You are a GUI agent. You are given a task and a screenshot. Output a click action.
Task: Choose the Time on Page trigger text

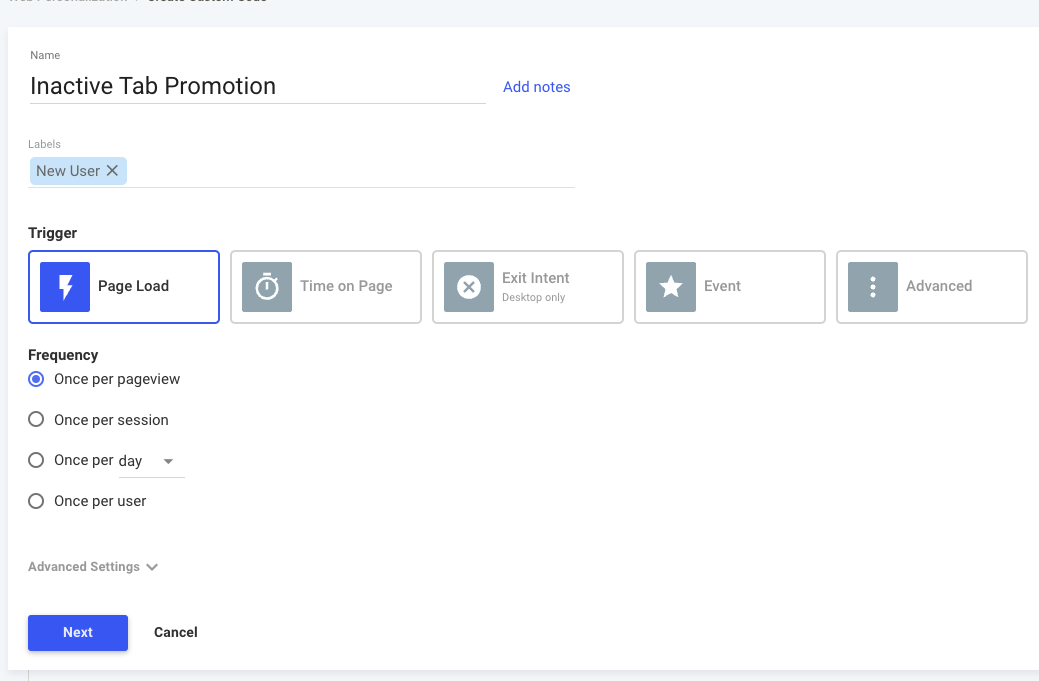[346, 286]
